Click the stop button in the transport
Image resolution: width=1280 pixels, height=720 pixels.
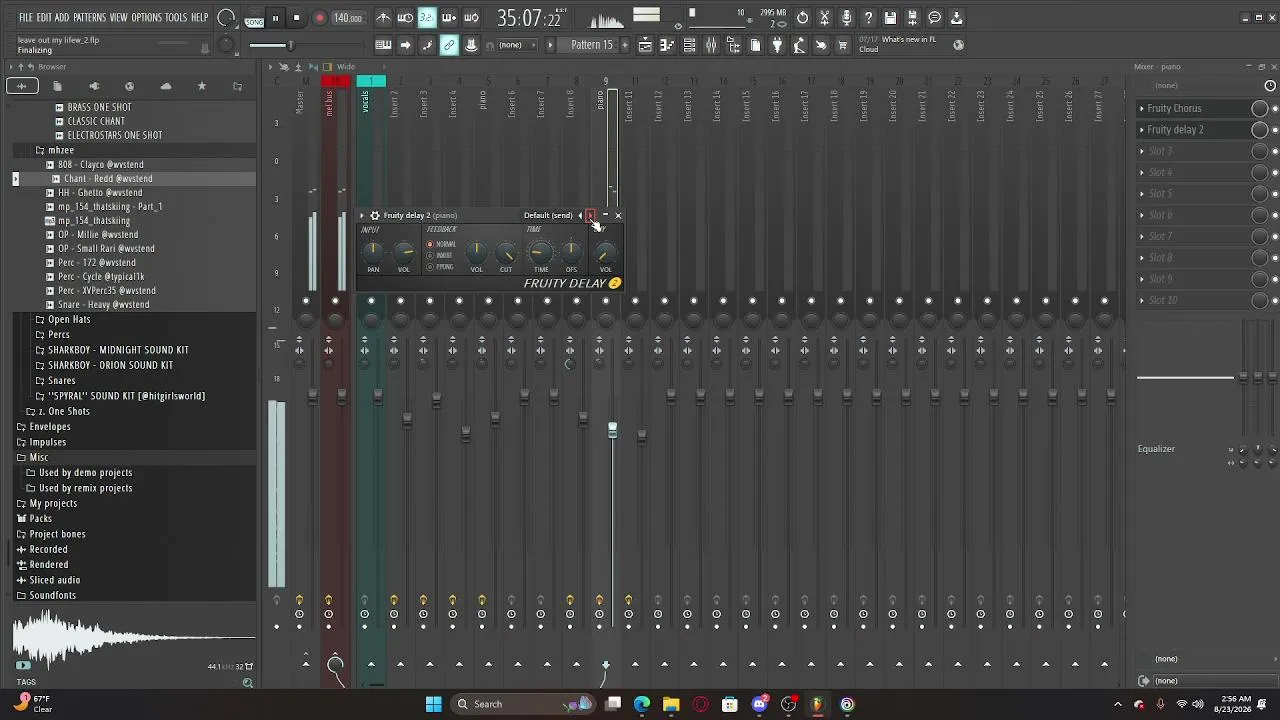[x=297, y=18]
